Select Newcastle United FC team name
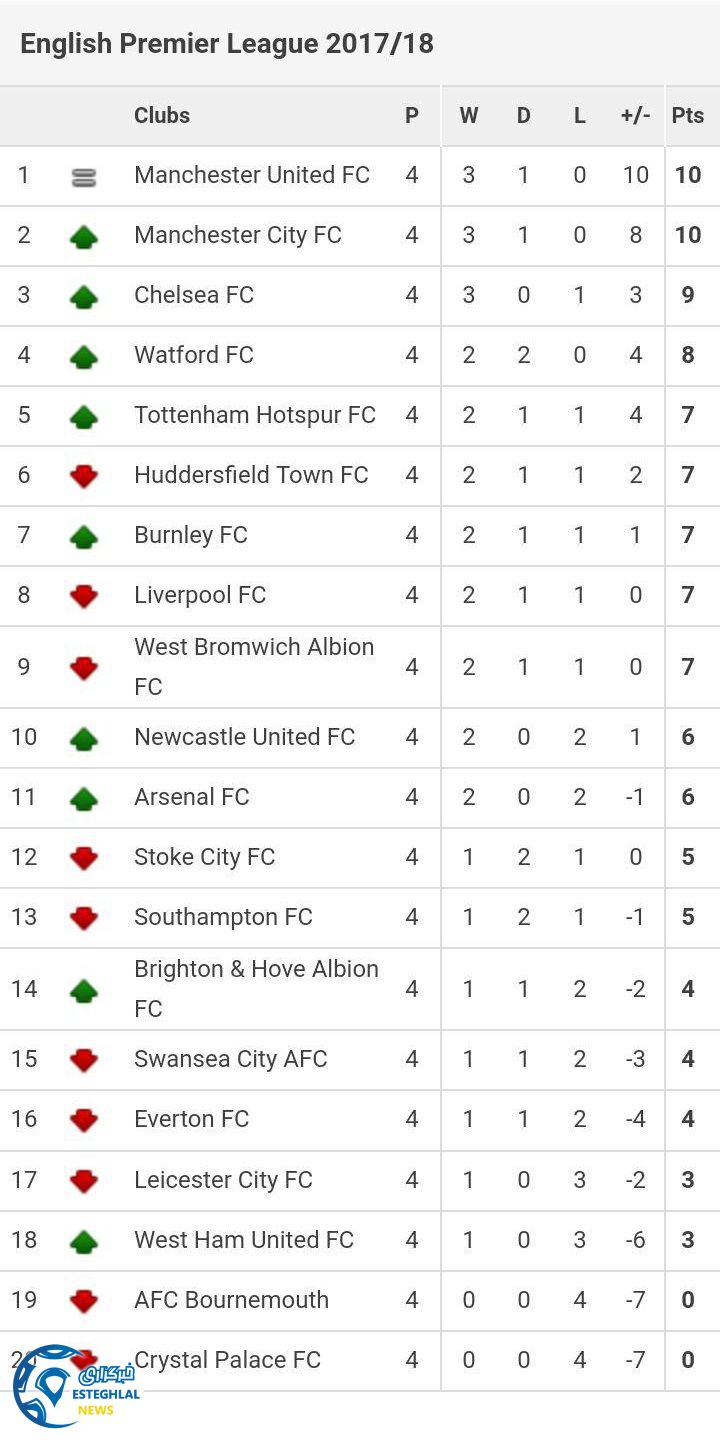Viewport: 720px width, 1450px height. point(245,737)
